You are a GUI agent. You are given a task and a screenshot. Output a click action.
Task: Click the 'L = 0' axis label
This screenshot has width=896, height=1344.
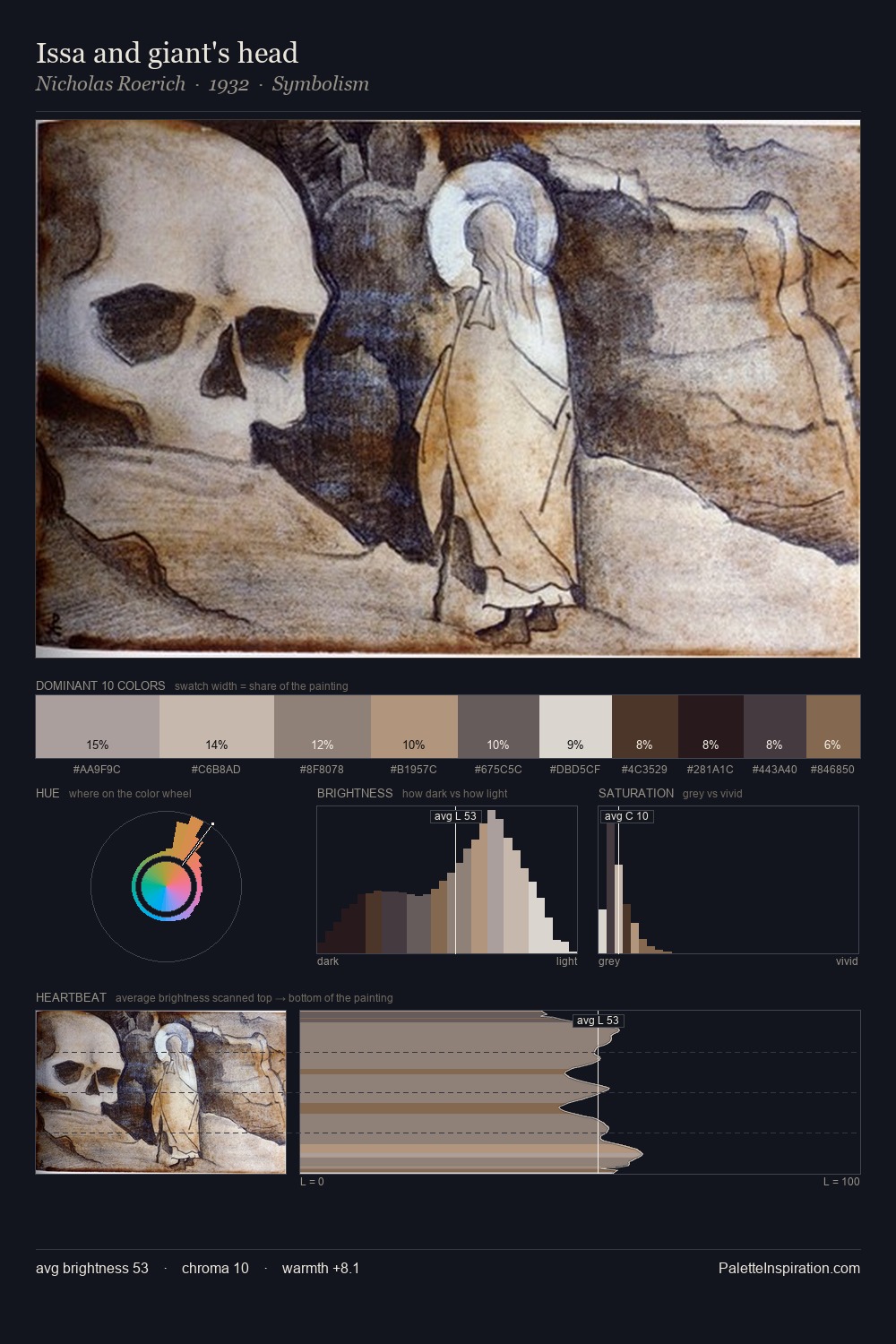312,1182
